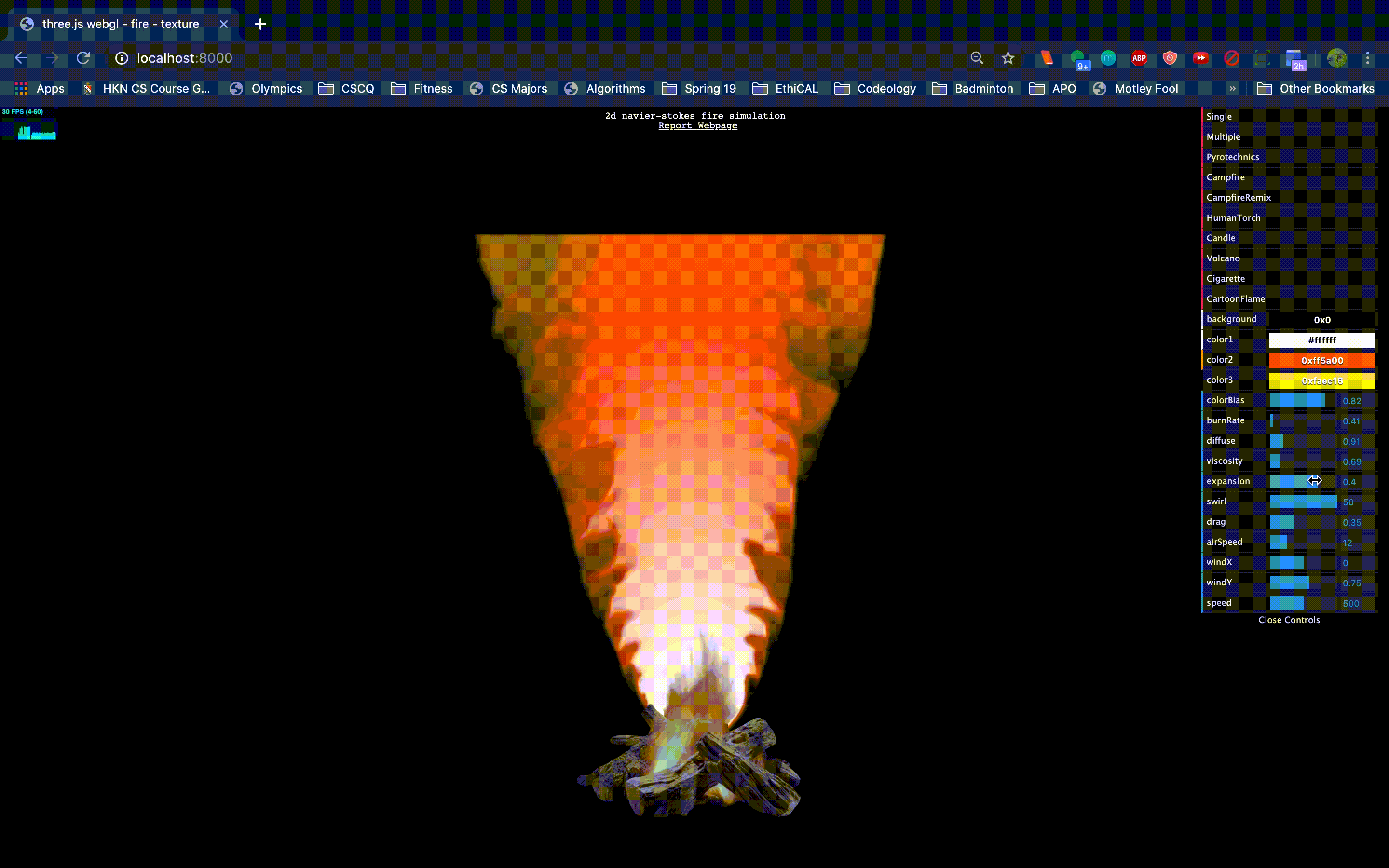Select the CartoonFlame preset
The height and width of the screenshot is (868, 1389).
click(1235, 298)
